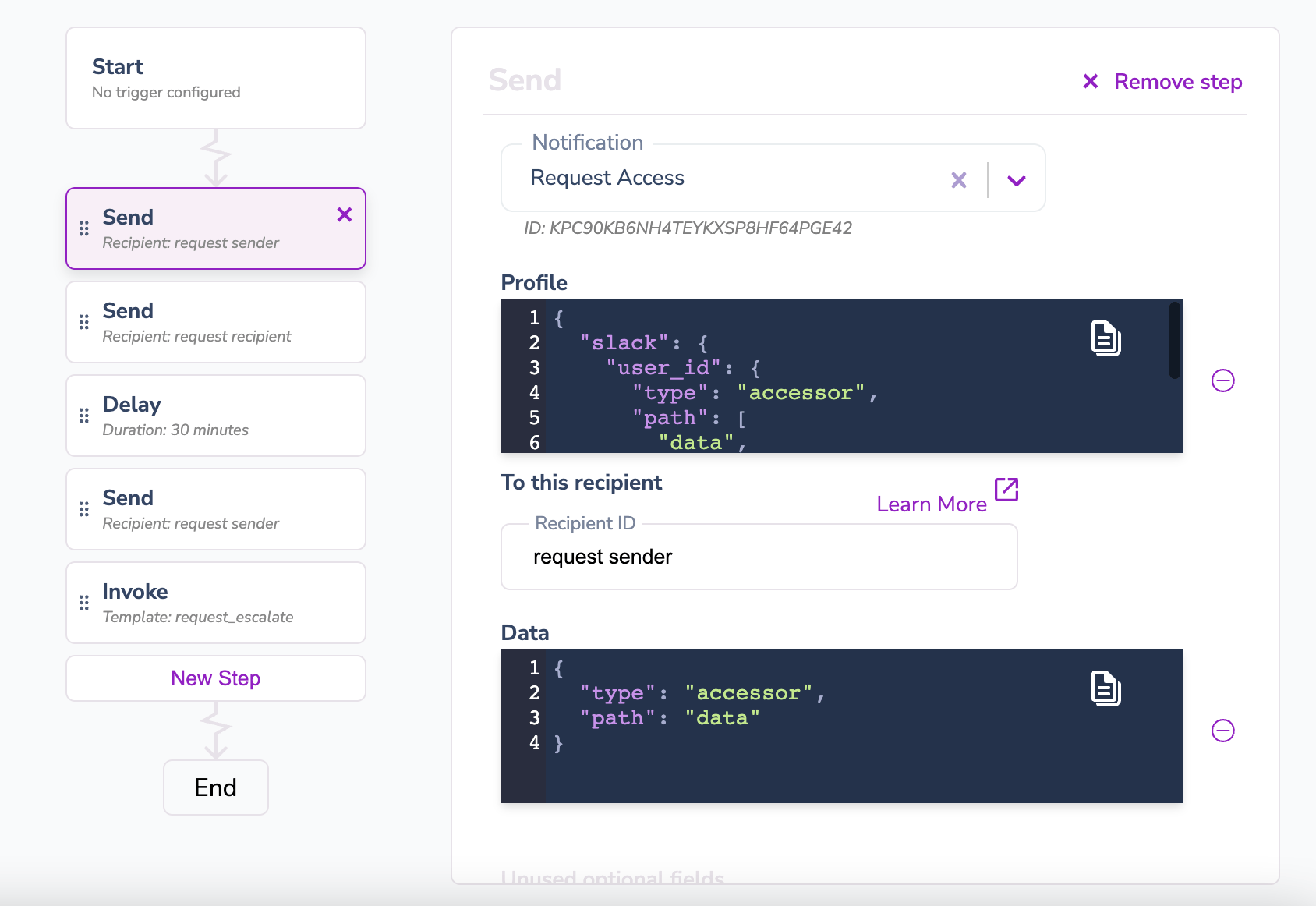Open the Learn More external-link icon
Image resolution: width=1316 pixels, height=906 pixels.
click(x=1006, y=490)
